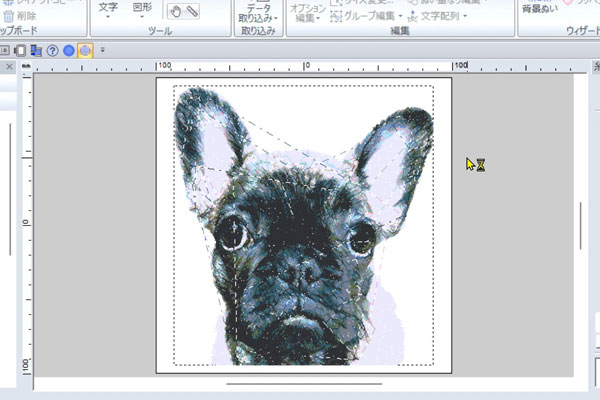Open the オプション編集 options dropdown

coord(308,13)
